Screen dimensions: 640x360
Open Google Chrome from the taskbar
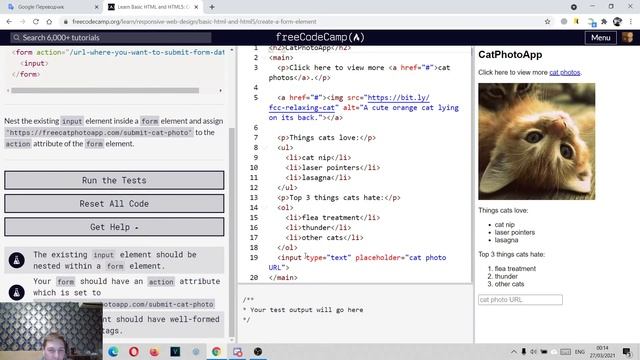216,351
